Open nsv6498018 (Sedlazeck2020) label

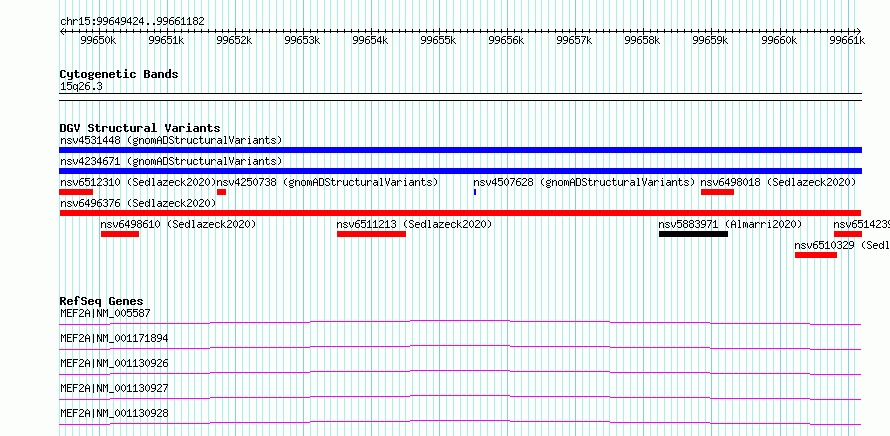778,182
